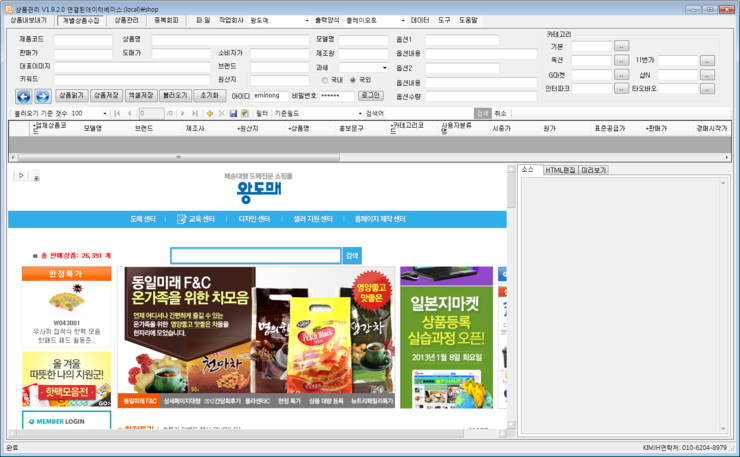740x457 pixels.
Task: Switch to the 중복회피 tab
Action: tap(166, 20)
